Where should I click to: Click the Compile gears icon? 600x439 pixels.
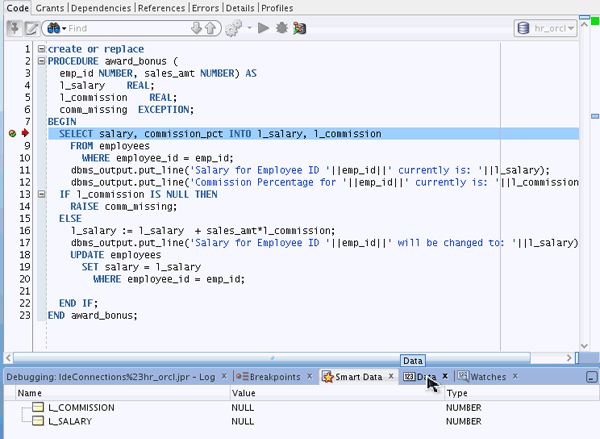tap(233, 28)
